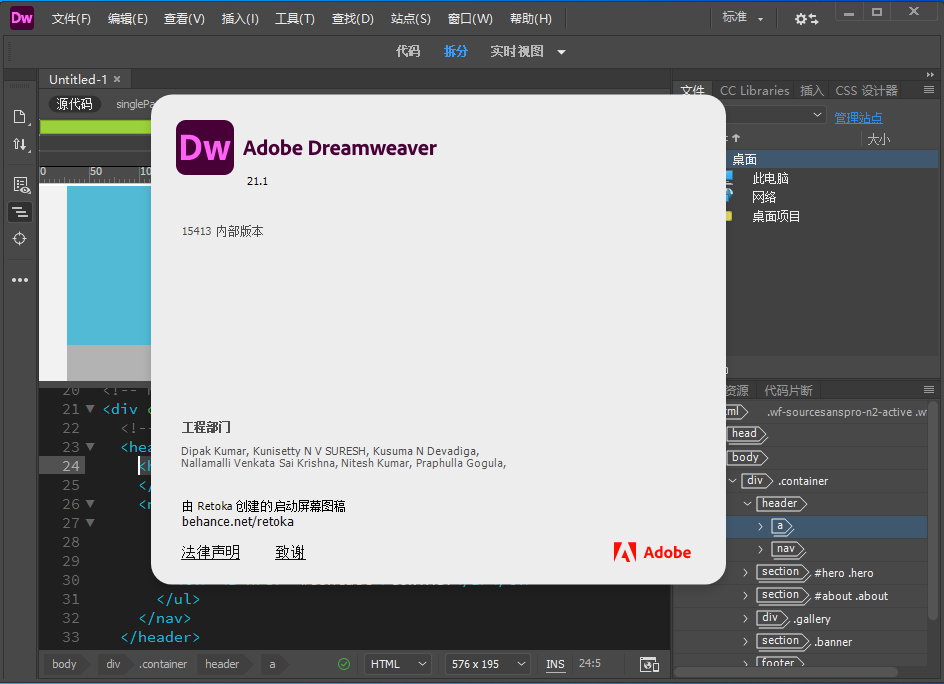The image size is (944, 684).
Task: Click the DOM panel vertical scrollbar
Action: coord(933,512)
